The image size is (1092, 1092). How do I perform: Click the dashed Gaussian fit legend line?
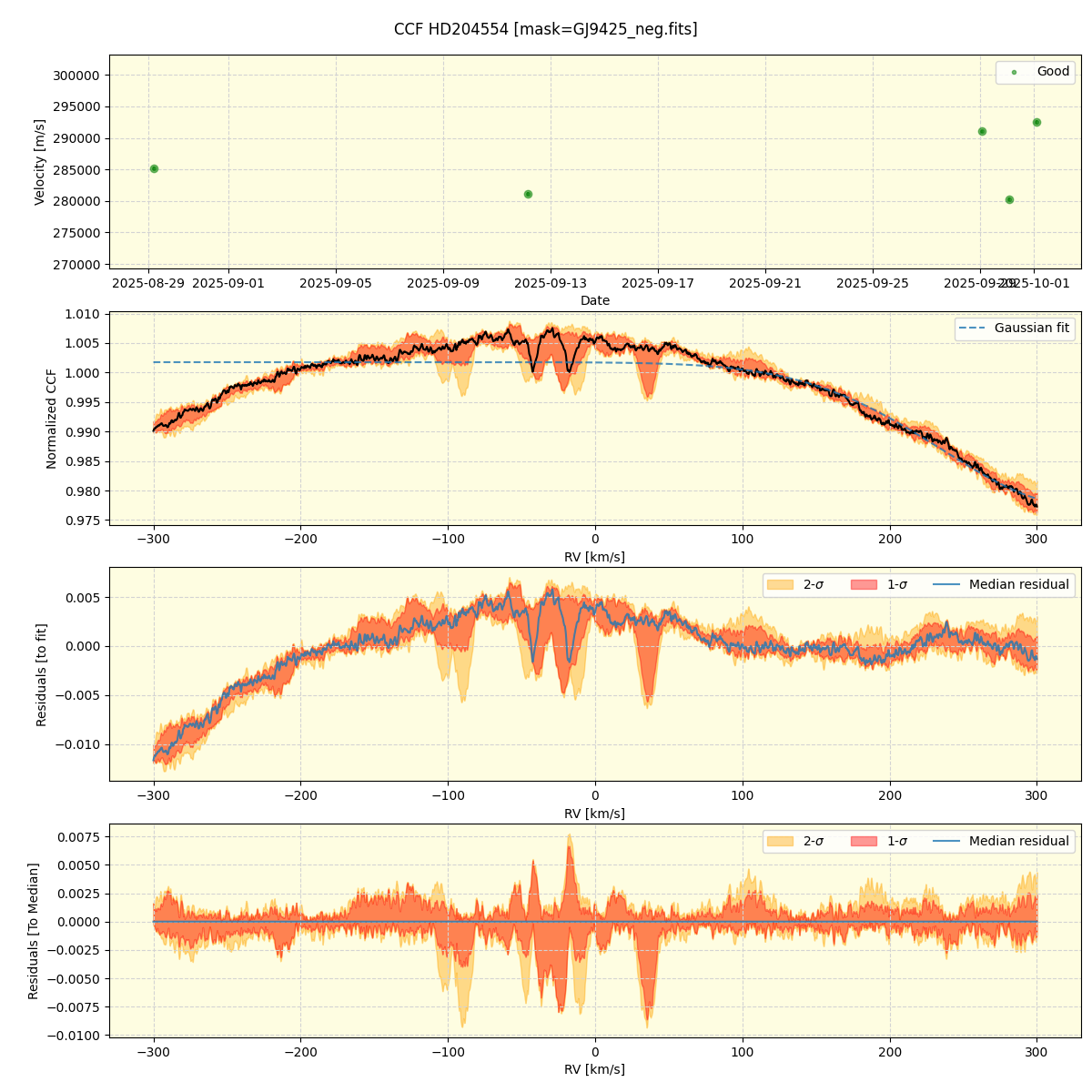[x=973, y=329]
